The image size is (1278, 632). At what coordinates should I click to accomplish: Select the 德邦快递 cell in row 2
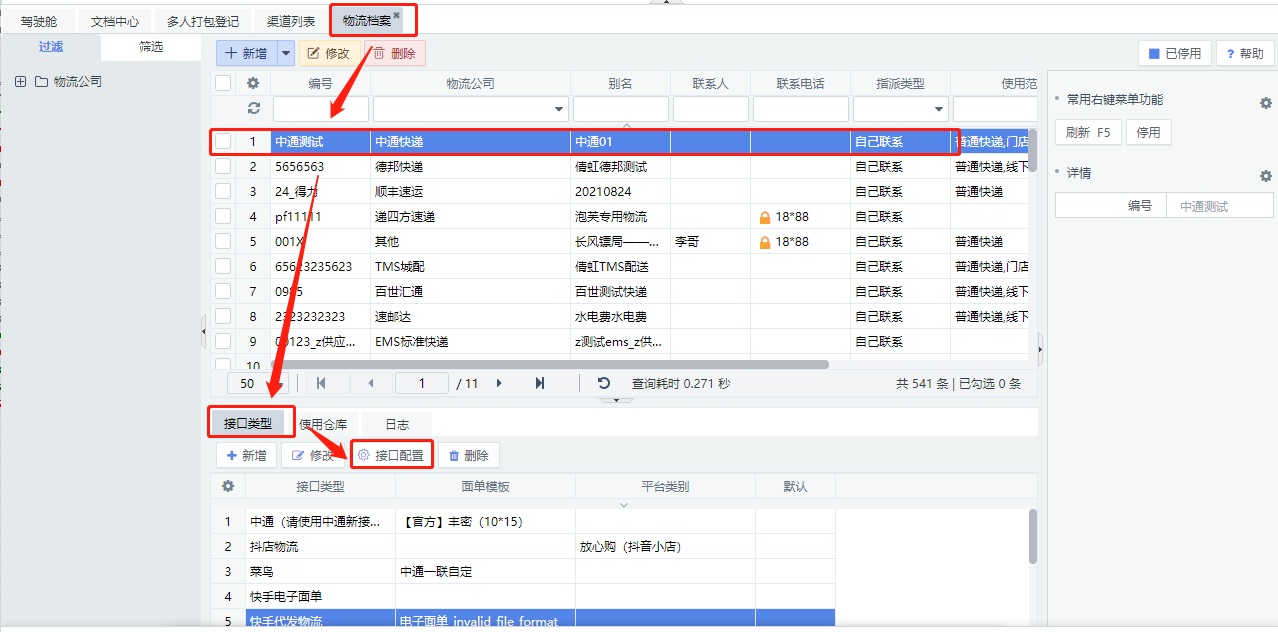[470, 167]
